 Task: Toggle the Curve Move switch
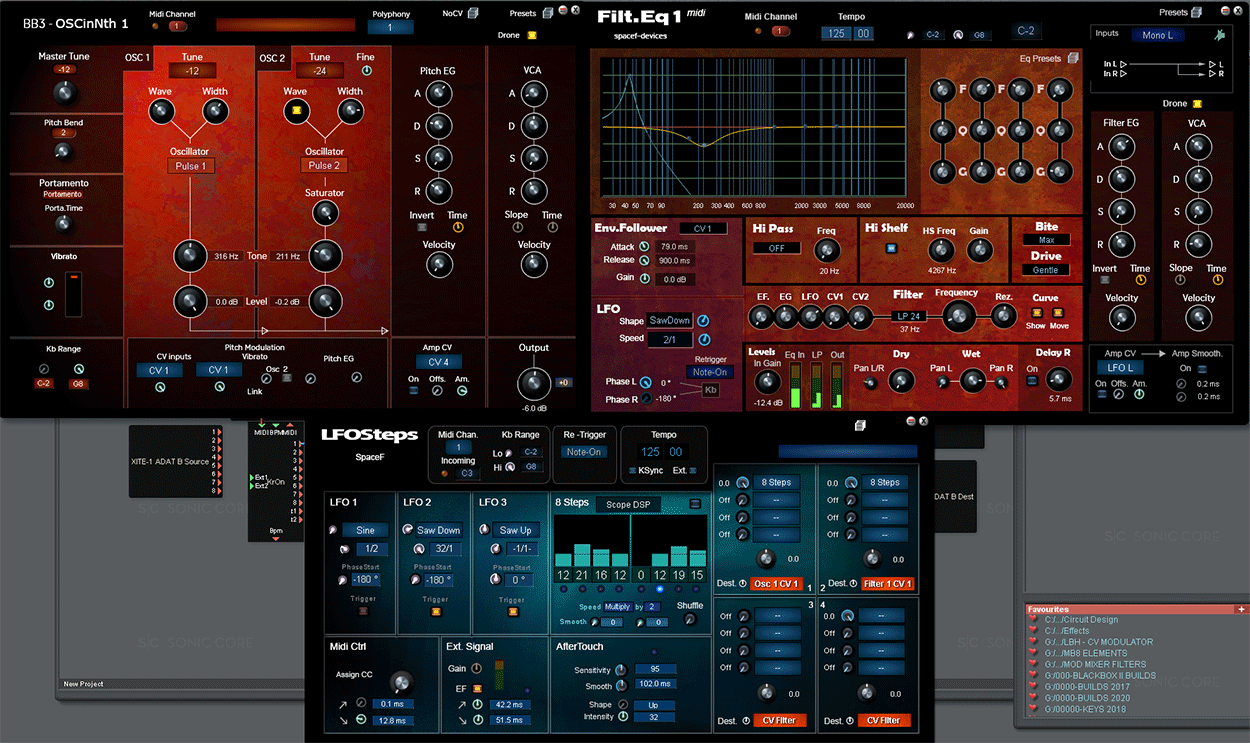pyautogui.click(x=1057, y=313)
